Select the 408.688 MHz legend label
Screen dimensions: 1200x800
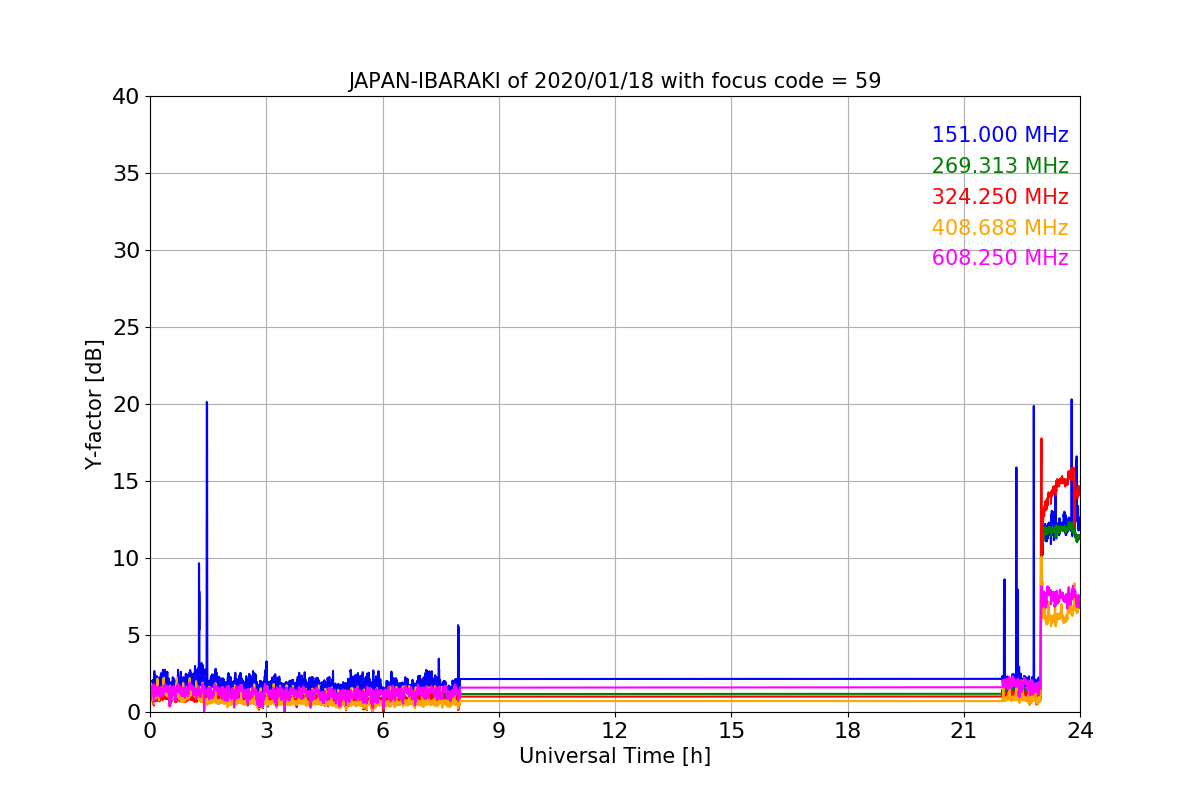click(x=1000, y=228)
